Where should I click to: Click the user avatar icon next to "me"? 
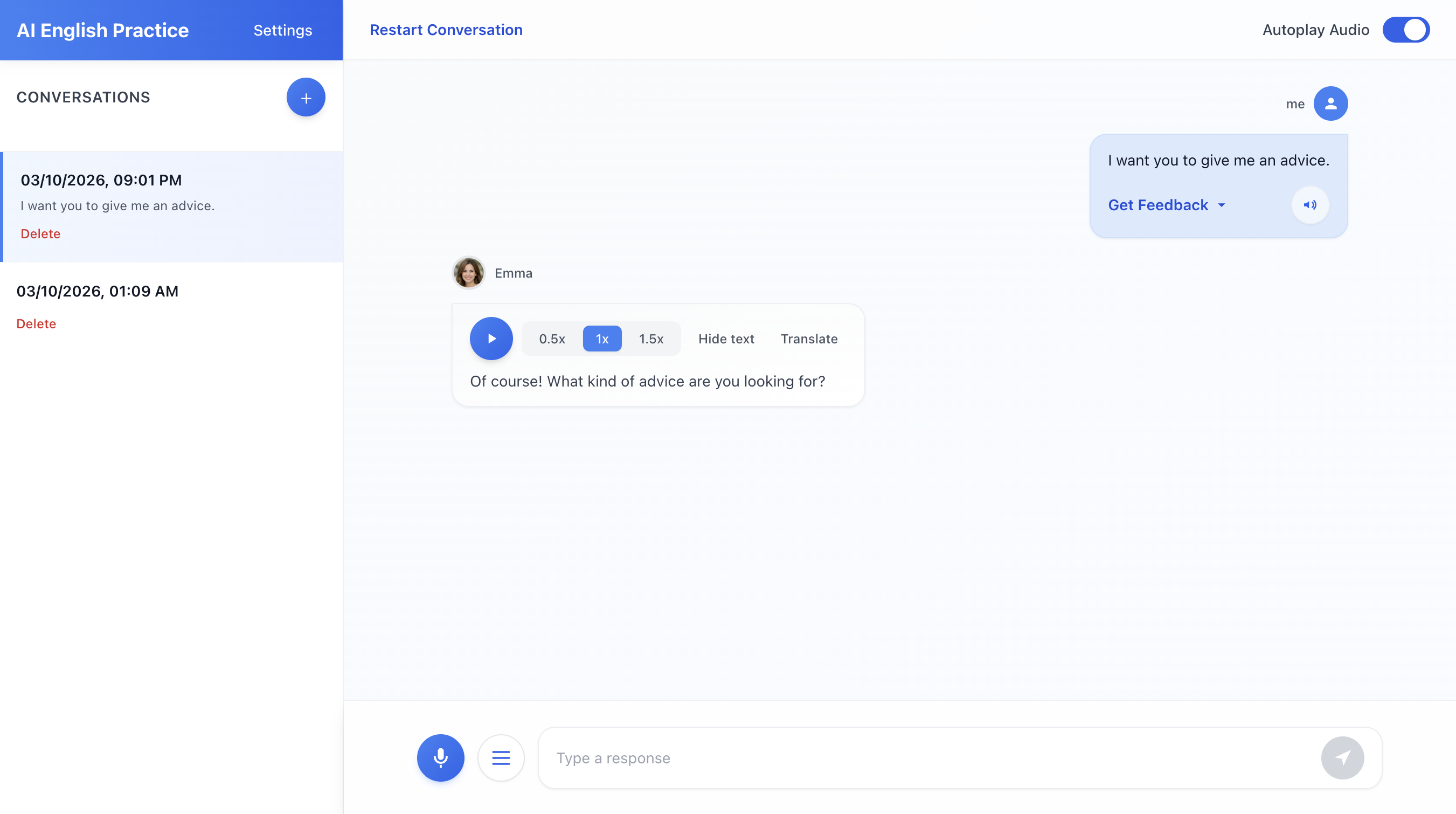coord(1330,104)
